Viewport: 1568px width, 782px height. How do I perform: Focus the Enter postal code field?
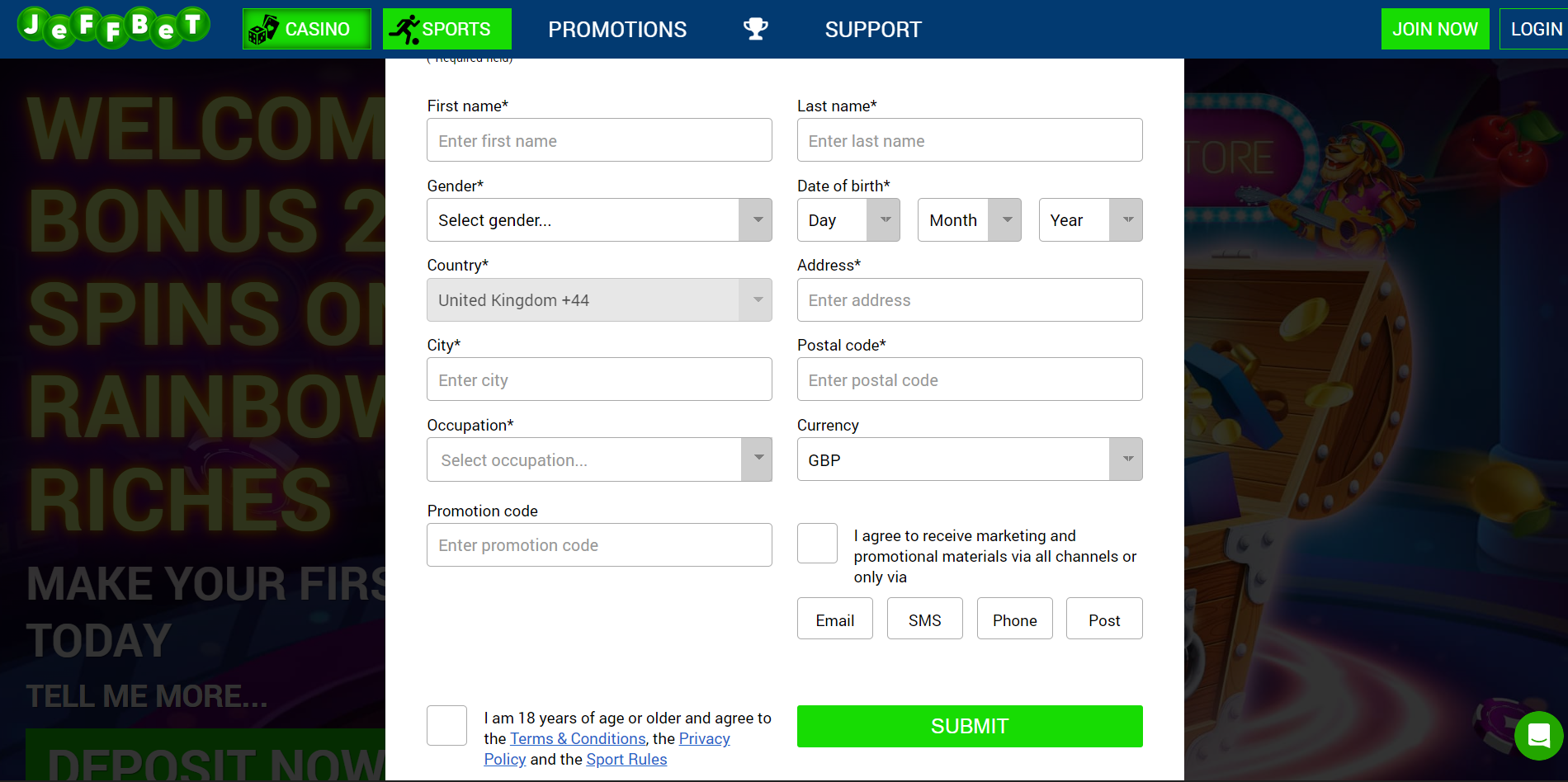970,379
